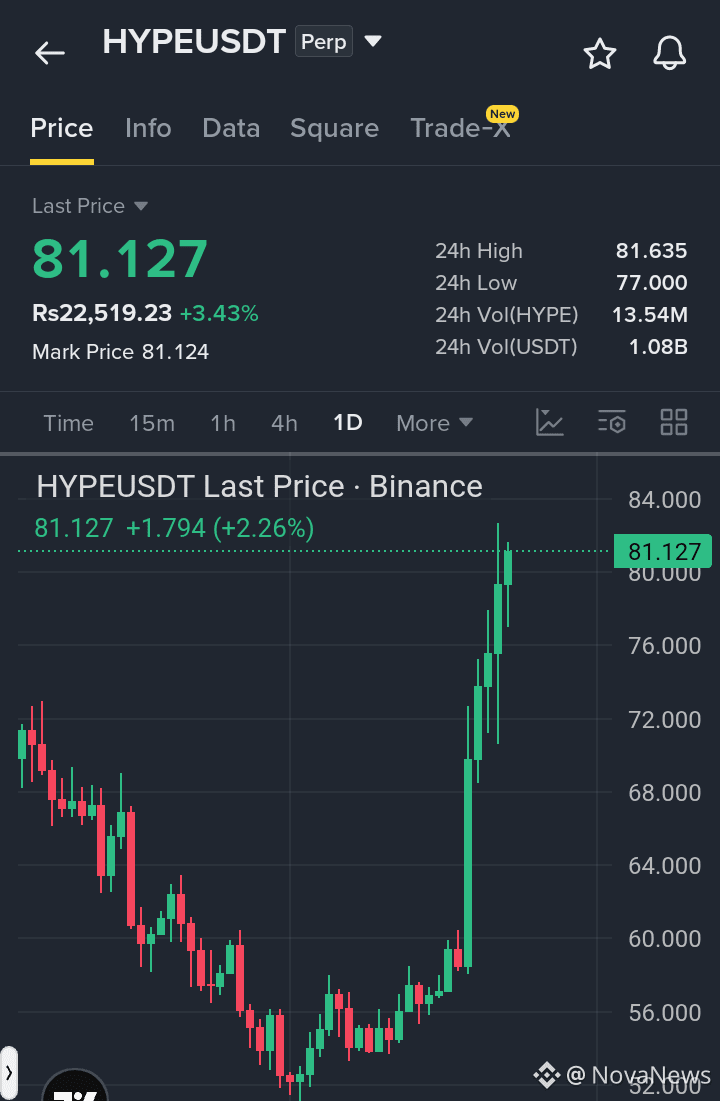This screenshot has width=720, height=1101.
Task: Add HYPEUSDT to favorites with star icon
Action: [x=600, y=53]
